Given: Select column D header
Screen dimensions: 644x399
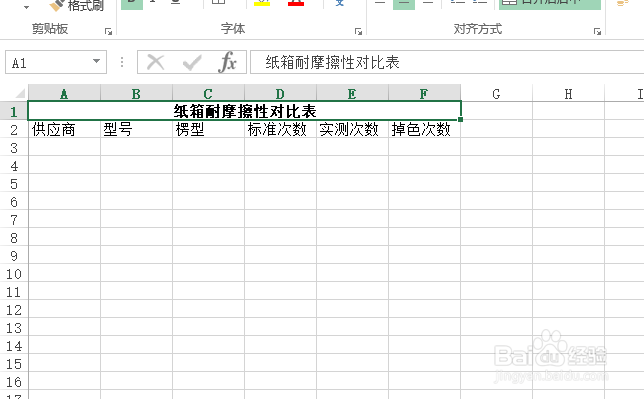Looking at the screenshot, I should point(280,94).
